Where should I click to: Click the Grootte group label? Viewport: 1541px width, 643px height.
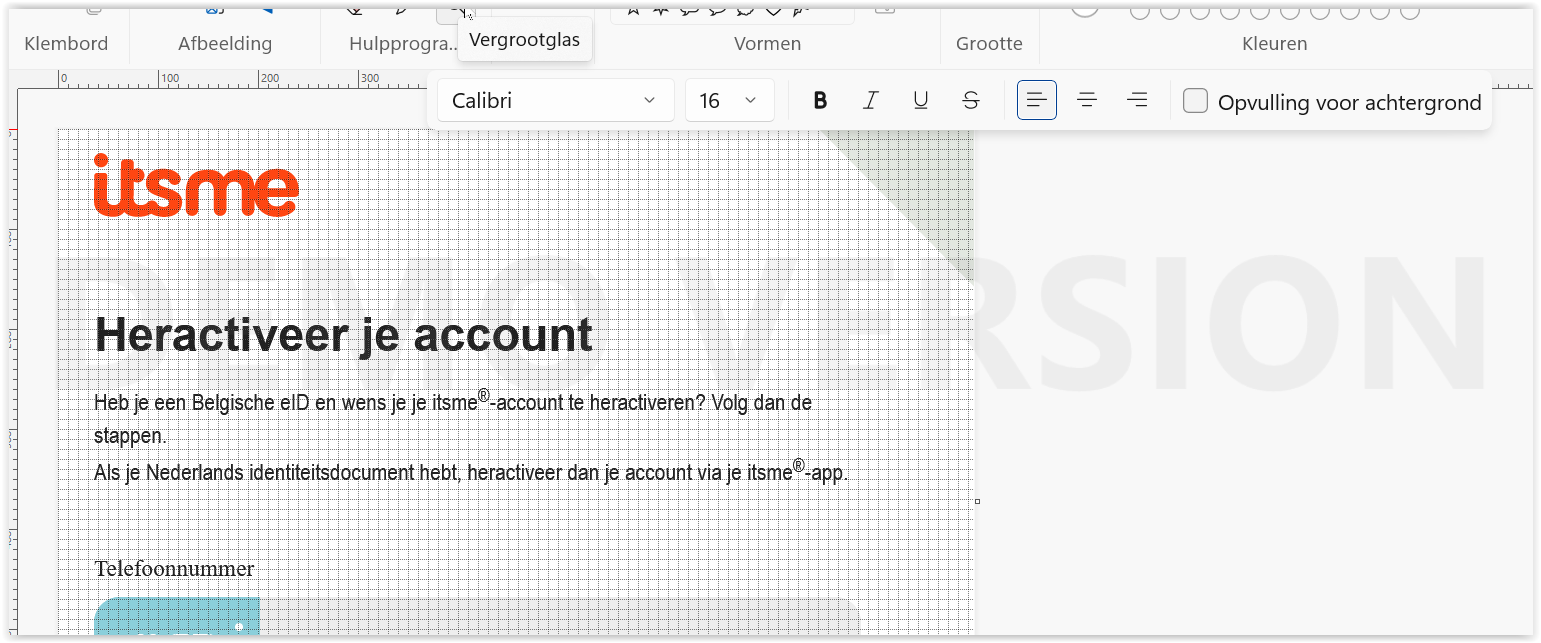point(989,44)
